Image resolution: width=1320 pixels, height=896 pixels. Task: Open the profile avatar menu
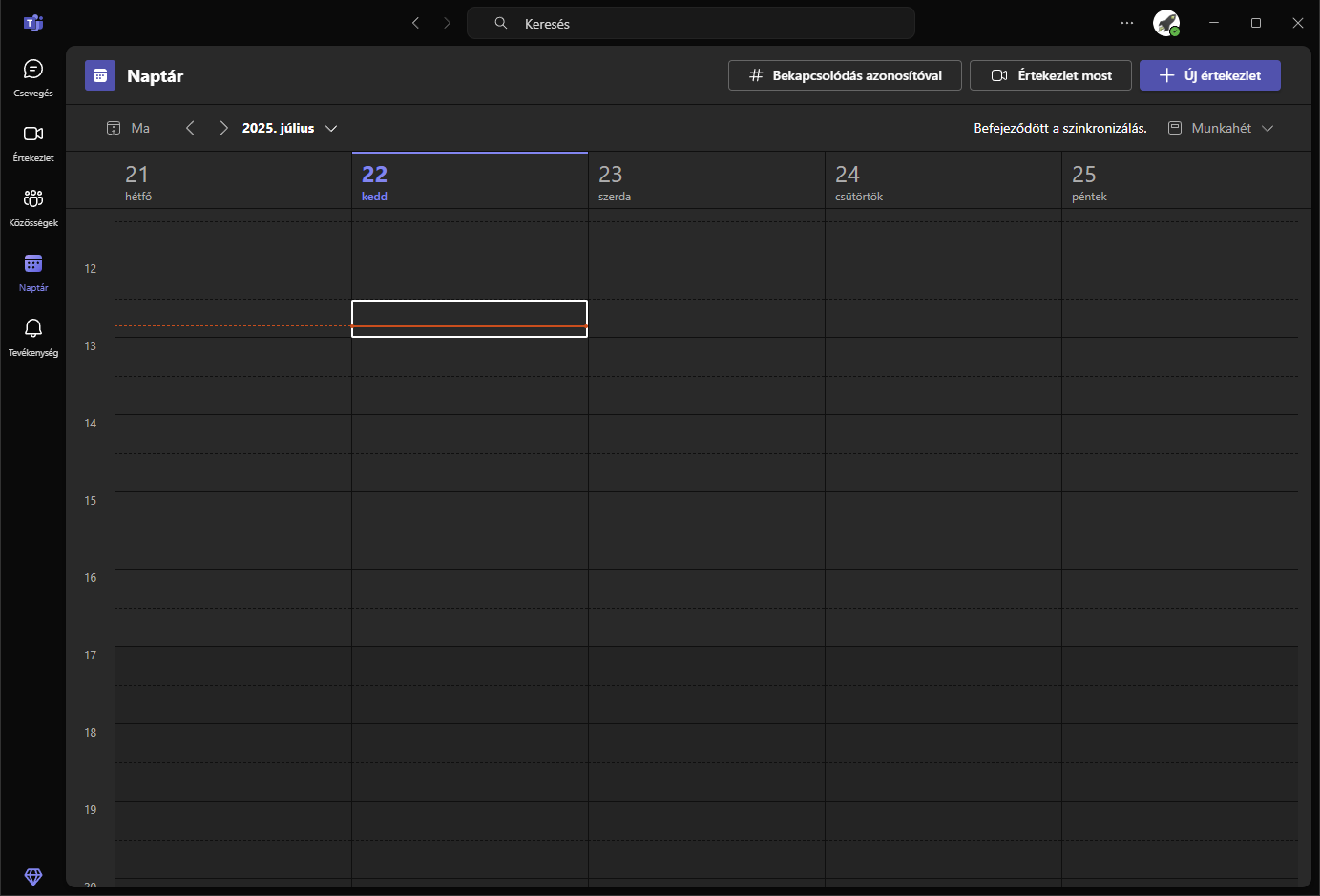[x=1166, y=23]
